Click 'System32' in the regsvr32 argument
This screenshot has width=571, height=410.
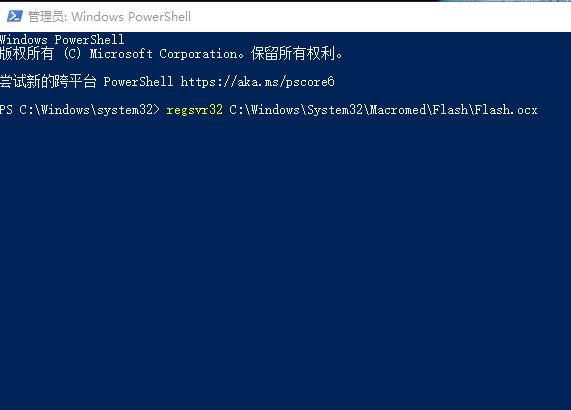[335, 110]
